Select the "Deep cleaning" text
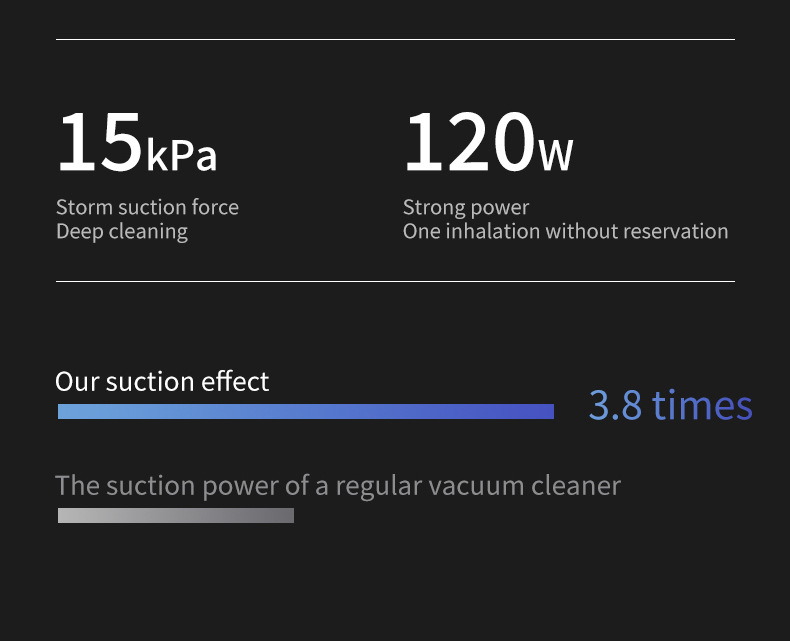 (x=122, y=232)
